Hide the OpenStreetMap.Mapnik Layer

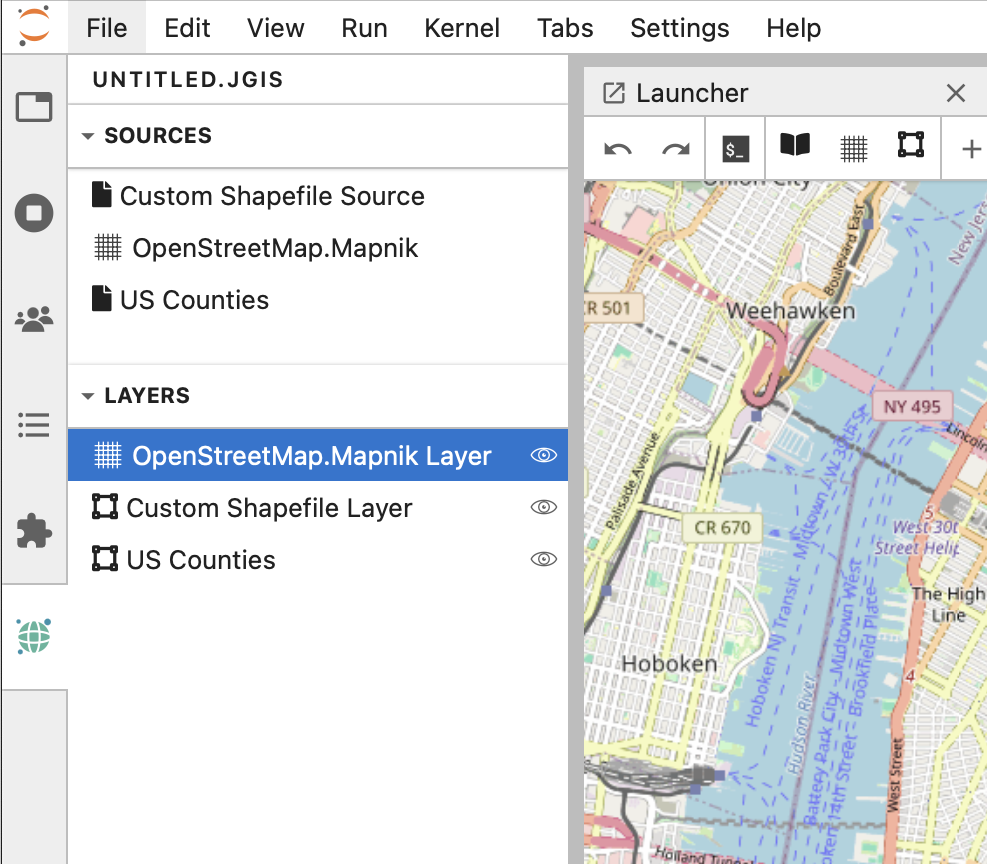pos(543,456)
